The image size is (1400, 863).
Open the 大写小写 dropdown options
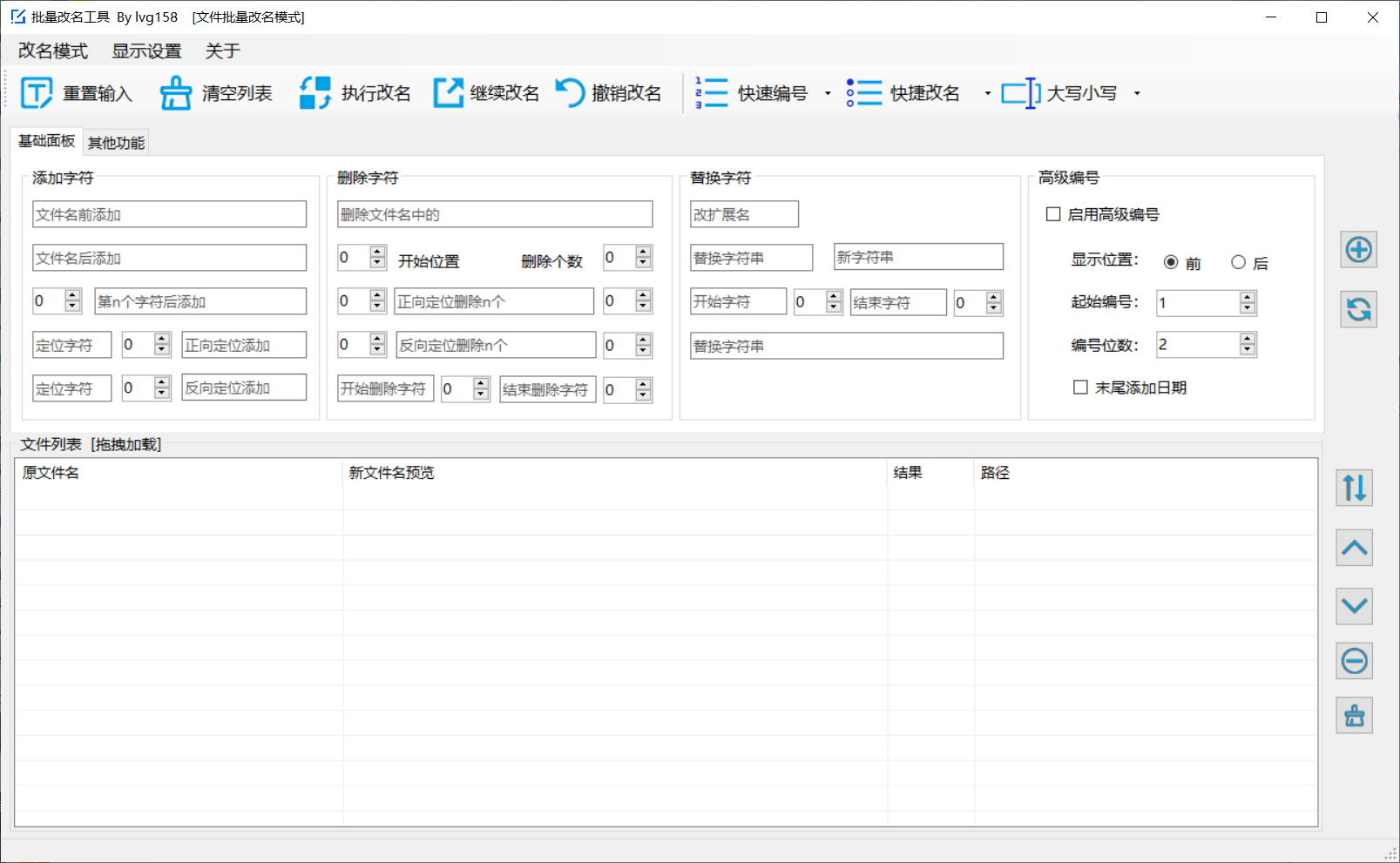pyautogui.click(x=1137, y=93)
